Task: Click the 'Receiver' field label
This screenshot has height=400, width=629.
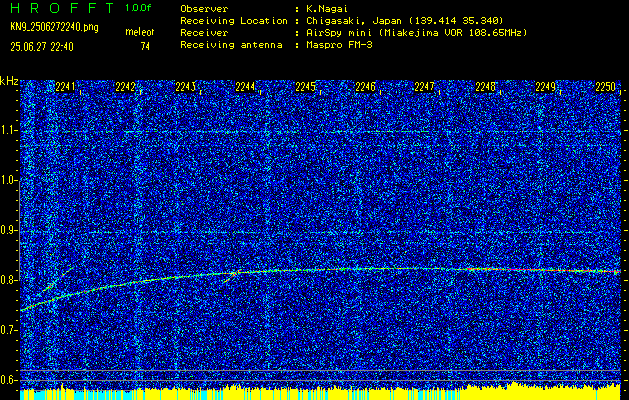Action: tap(204, 33)
